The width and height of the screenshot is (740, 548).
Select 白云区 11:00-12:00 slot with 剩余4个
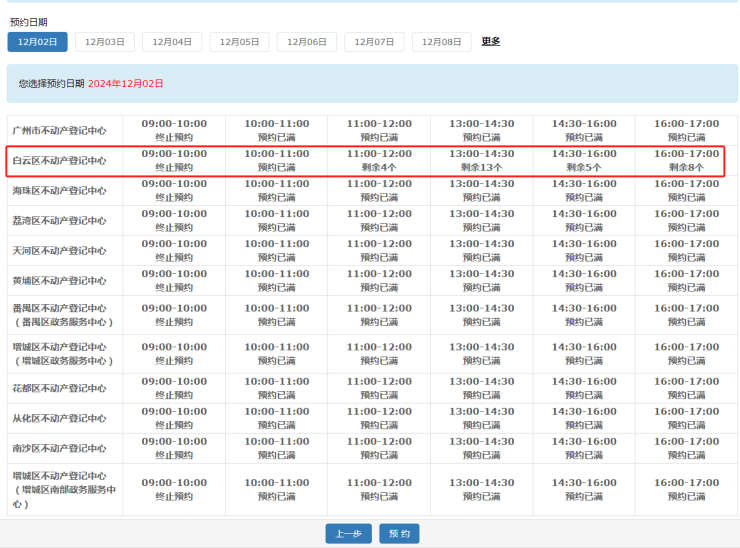pos(379,160)
